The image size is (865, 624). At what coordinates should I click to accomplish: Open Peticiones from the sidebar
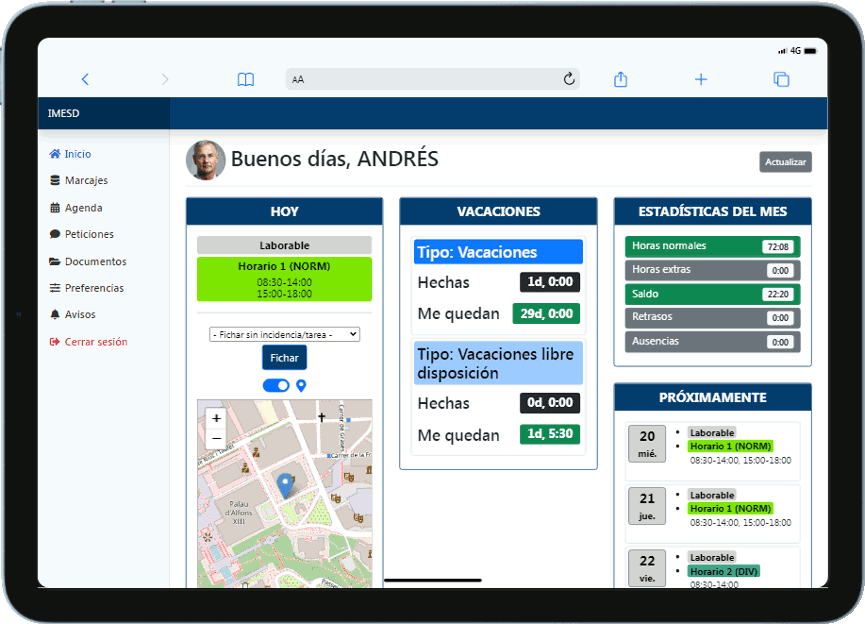click(x=89, y=234)
